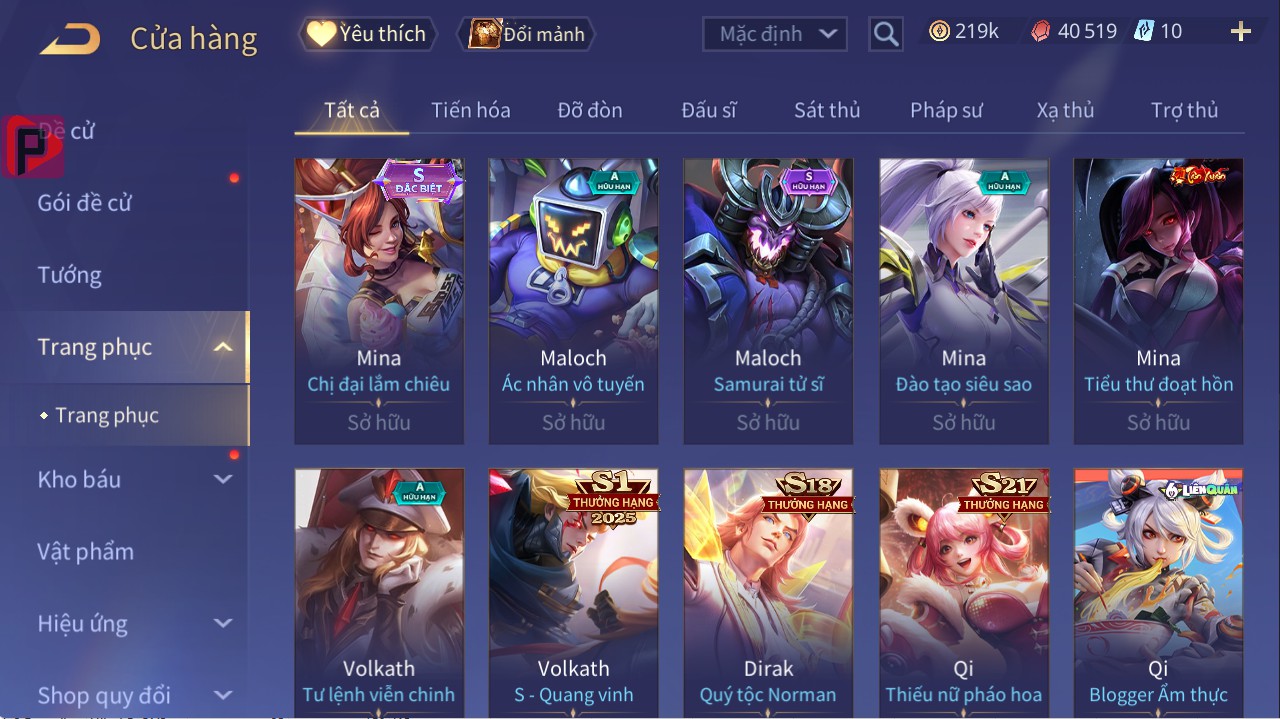Screen dimensions: 1280x719
Task: Tap the plus icon to add currency
Action: coord(1241,32)
